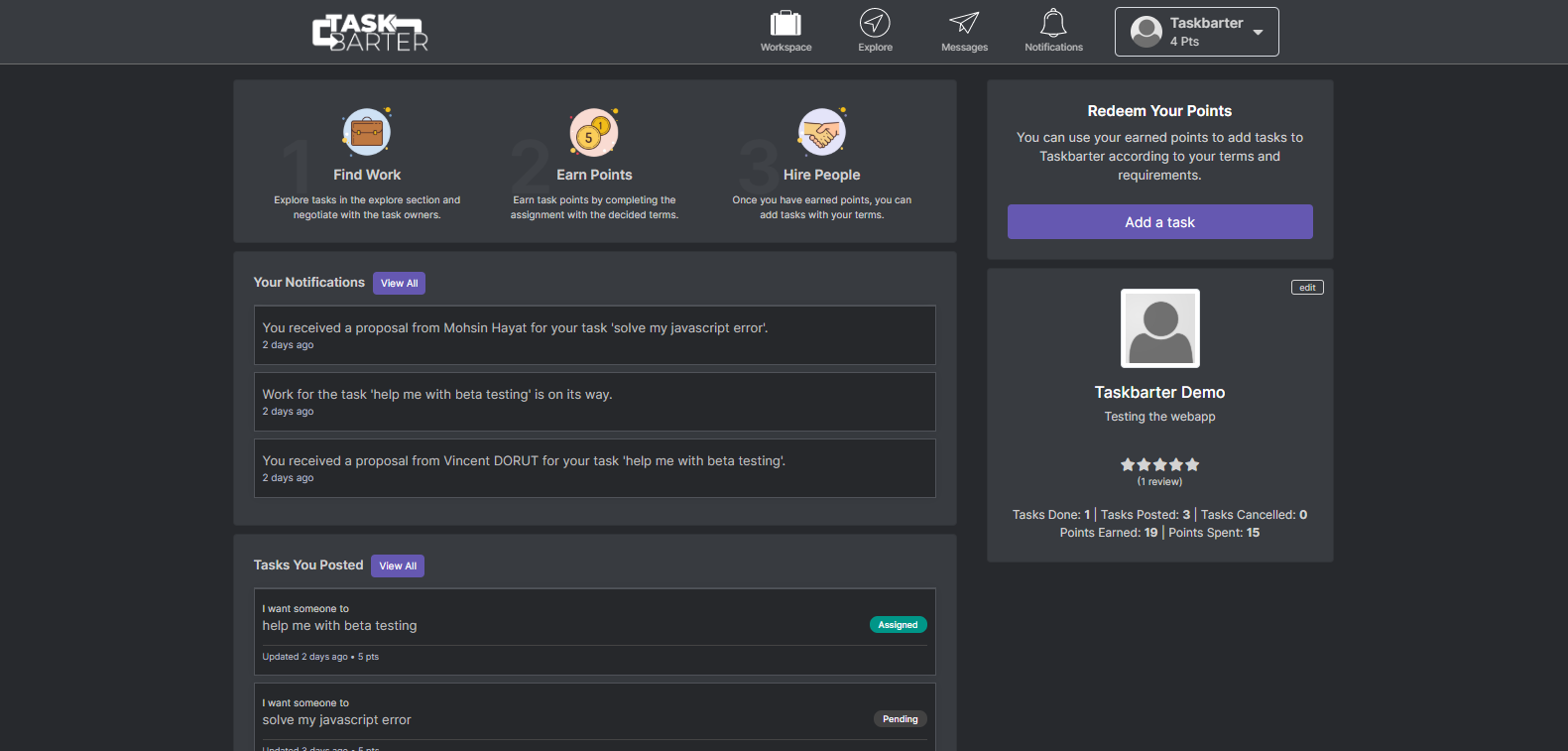Edit the profile card

point(1307,288)
